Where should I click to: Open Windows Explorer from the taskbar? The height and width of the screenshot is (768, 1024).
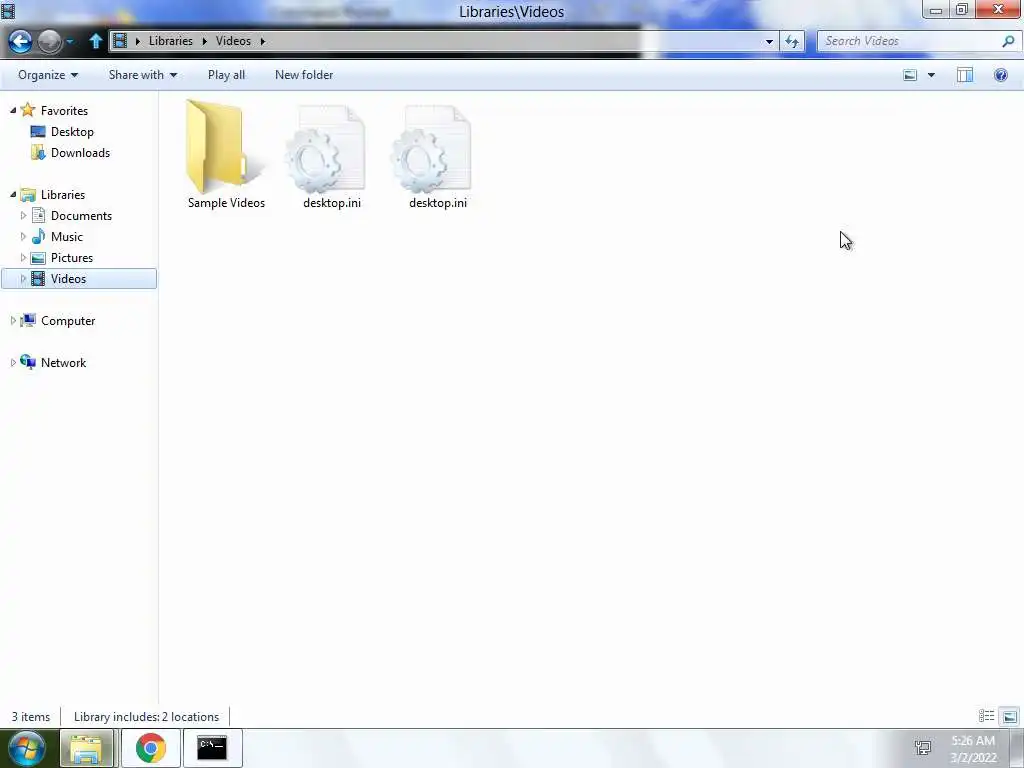pyautogui.click(x=86, y=748)
